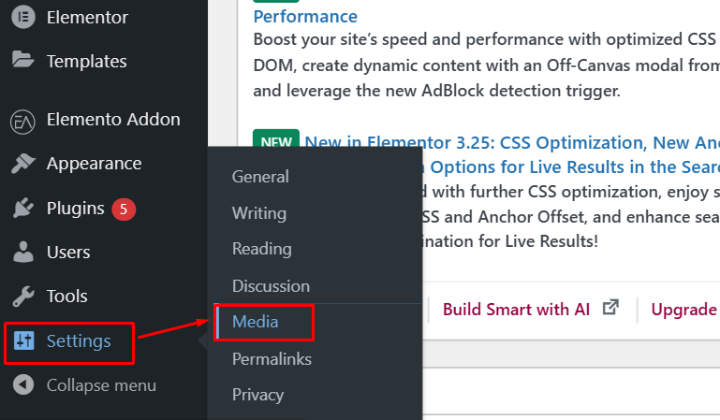Open the General settings submenu item
Screen dimensions: 720x420
tap(260, 177)
